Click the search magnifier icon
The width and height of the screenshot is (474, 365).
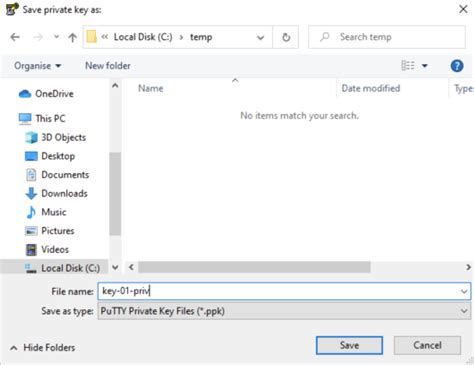[x=325, y=37]
